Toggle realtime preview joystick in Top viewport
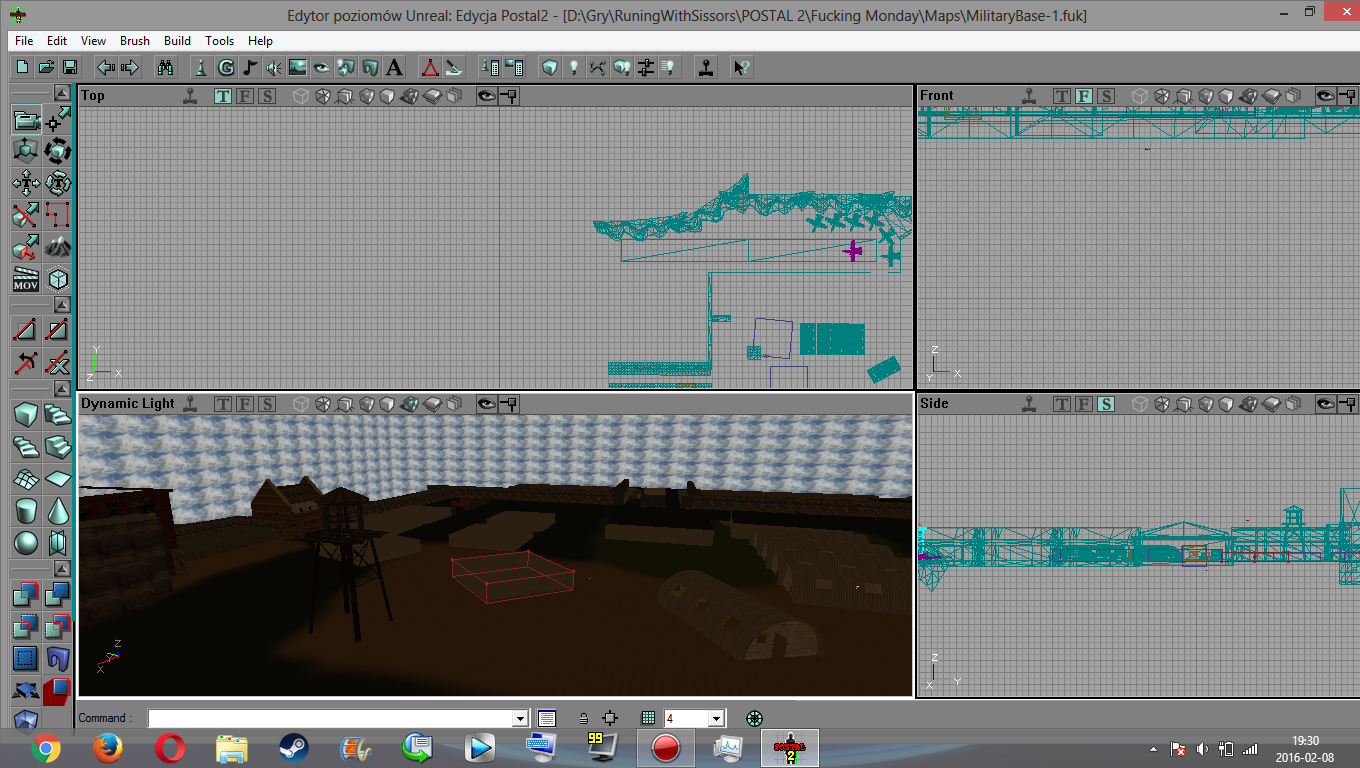Screen dimensions: 1360x768 [190, 96]
